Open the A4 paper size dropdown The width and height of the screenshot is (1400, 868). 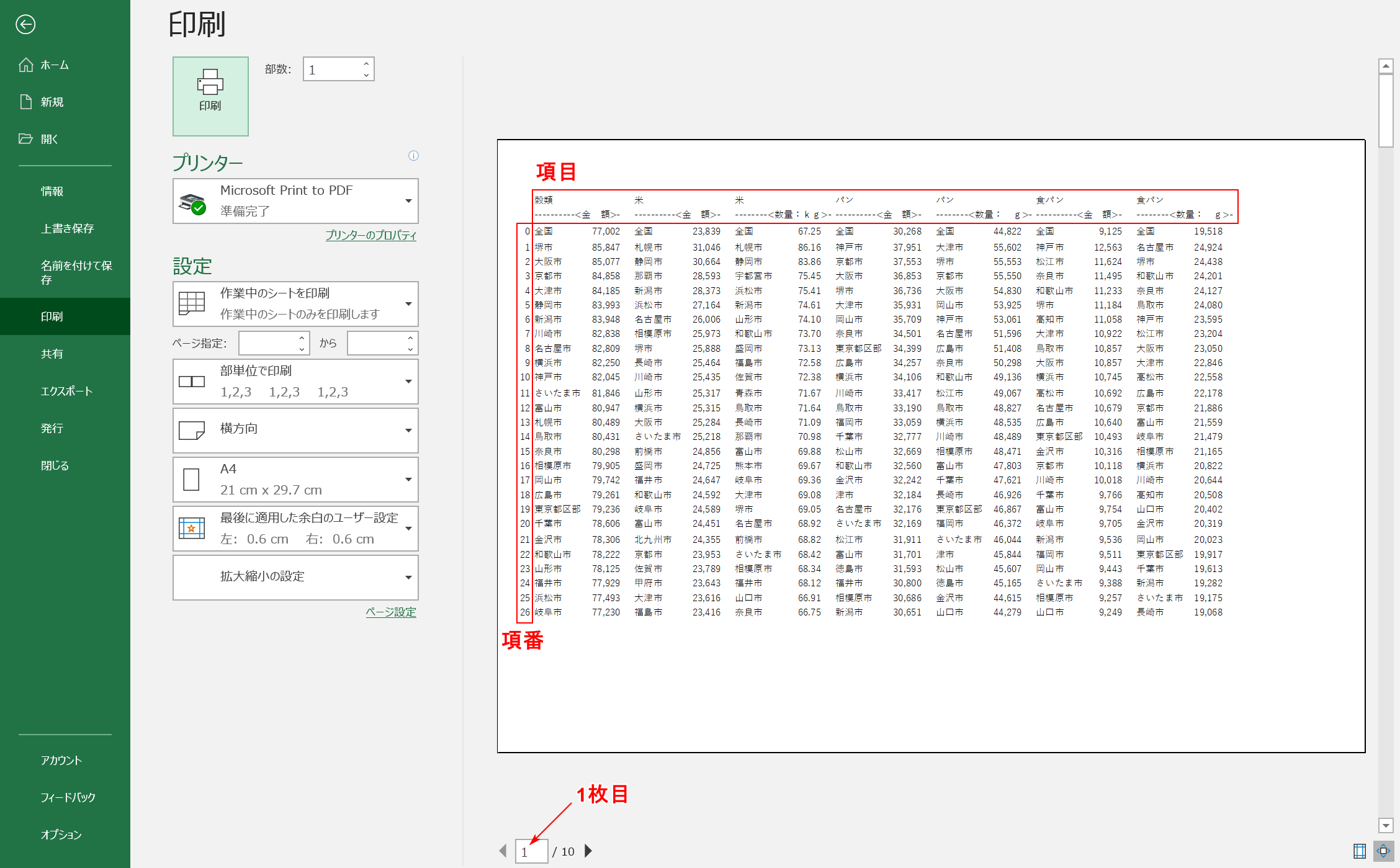click(x=295, y=480)
